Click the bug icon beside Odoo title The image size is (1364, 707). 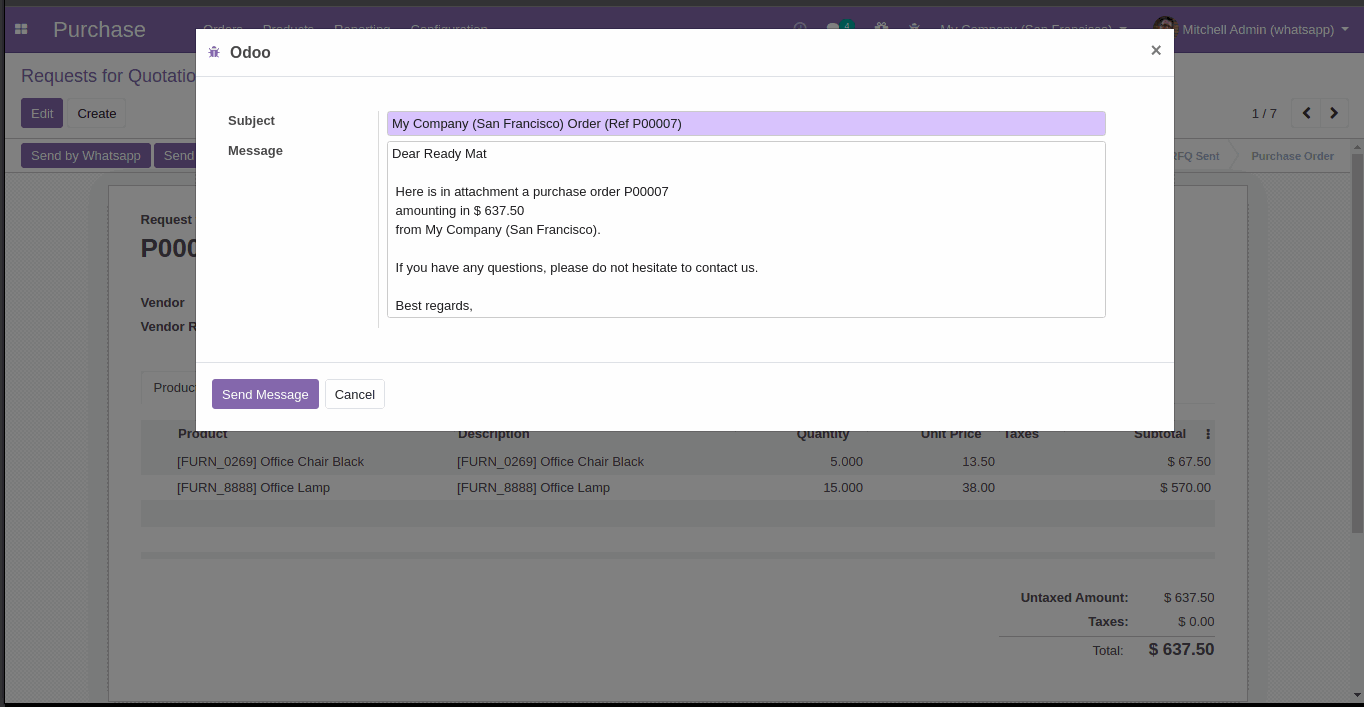[x=214, y=52]
